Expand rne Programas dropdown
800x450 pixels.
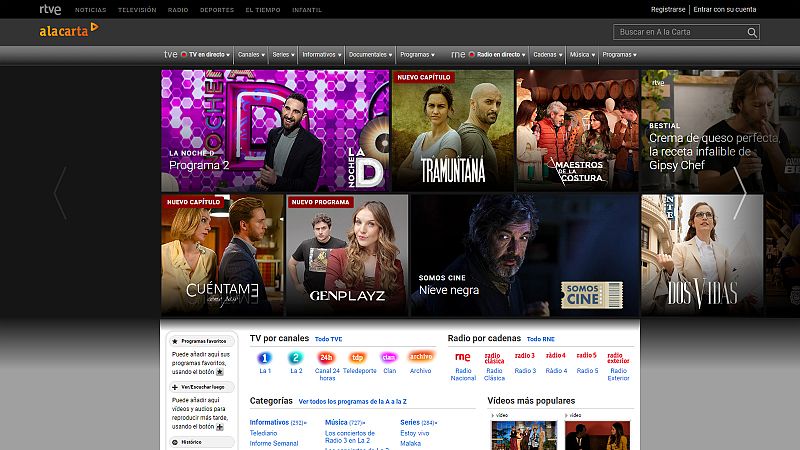pyautogui.click(x=619, y=55)
